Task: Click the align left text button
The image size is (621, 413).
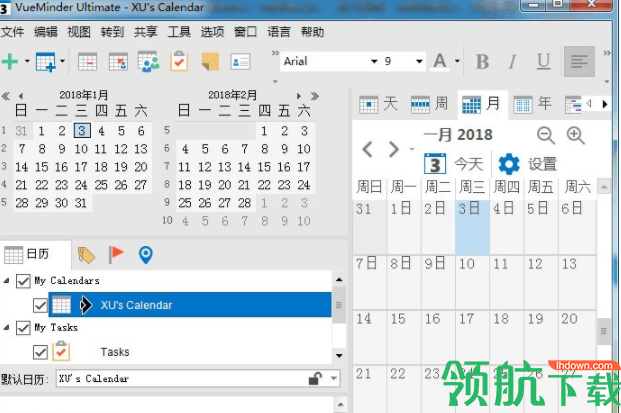Action: (579, 61)
